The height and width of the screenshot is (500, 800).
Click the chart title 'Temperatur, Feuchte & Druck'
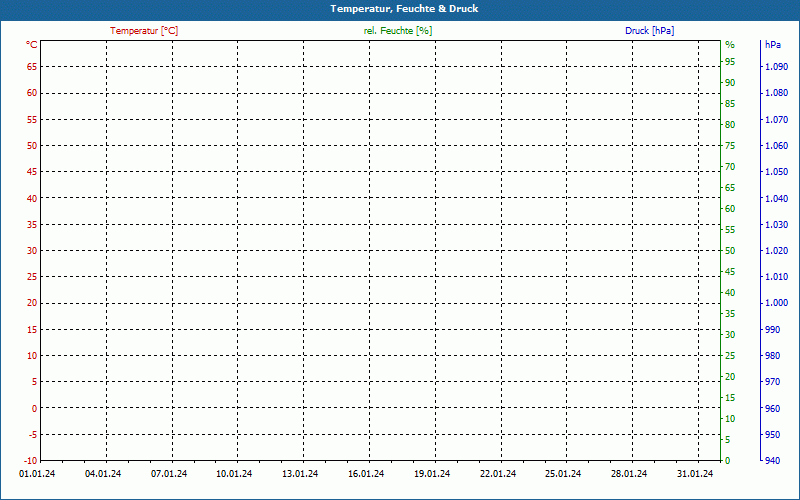(x=404, y=9)
